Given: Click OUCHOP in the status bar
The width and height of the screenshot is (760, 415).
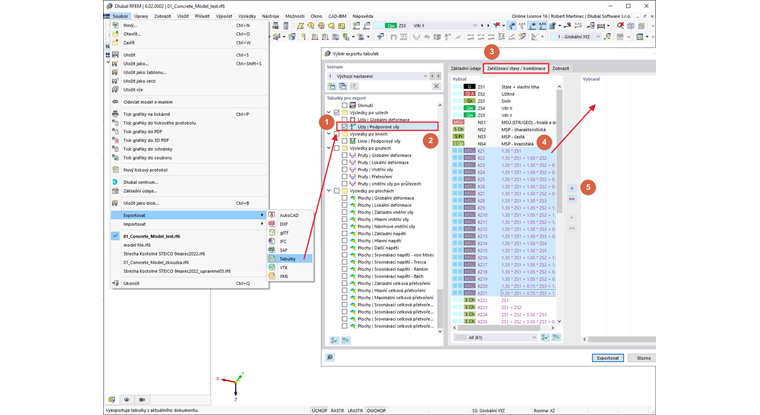Looking at the screenshot, I should point(376,410).
